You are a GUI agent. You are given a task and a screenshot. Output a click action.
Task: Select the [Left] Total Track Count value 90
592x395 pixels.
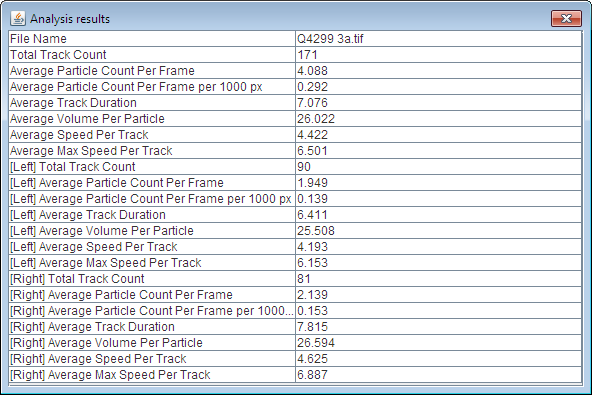pyautogui.click(x=304, y=167)
